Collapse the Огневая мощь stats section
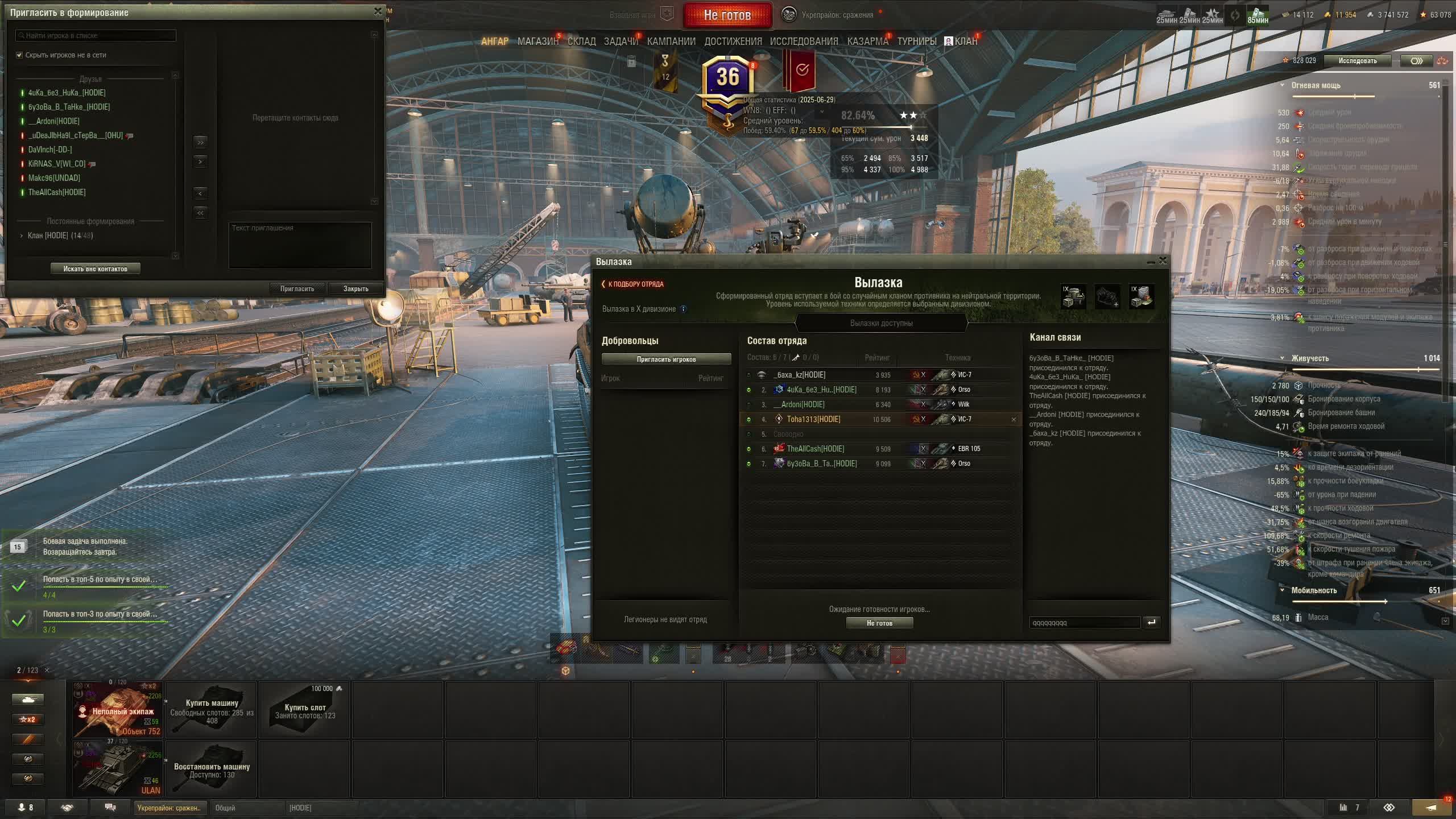This screenshot has height=819, width=1456. (x=1282, y=85)
